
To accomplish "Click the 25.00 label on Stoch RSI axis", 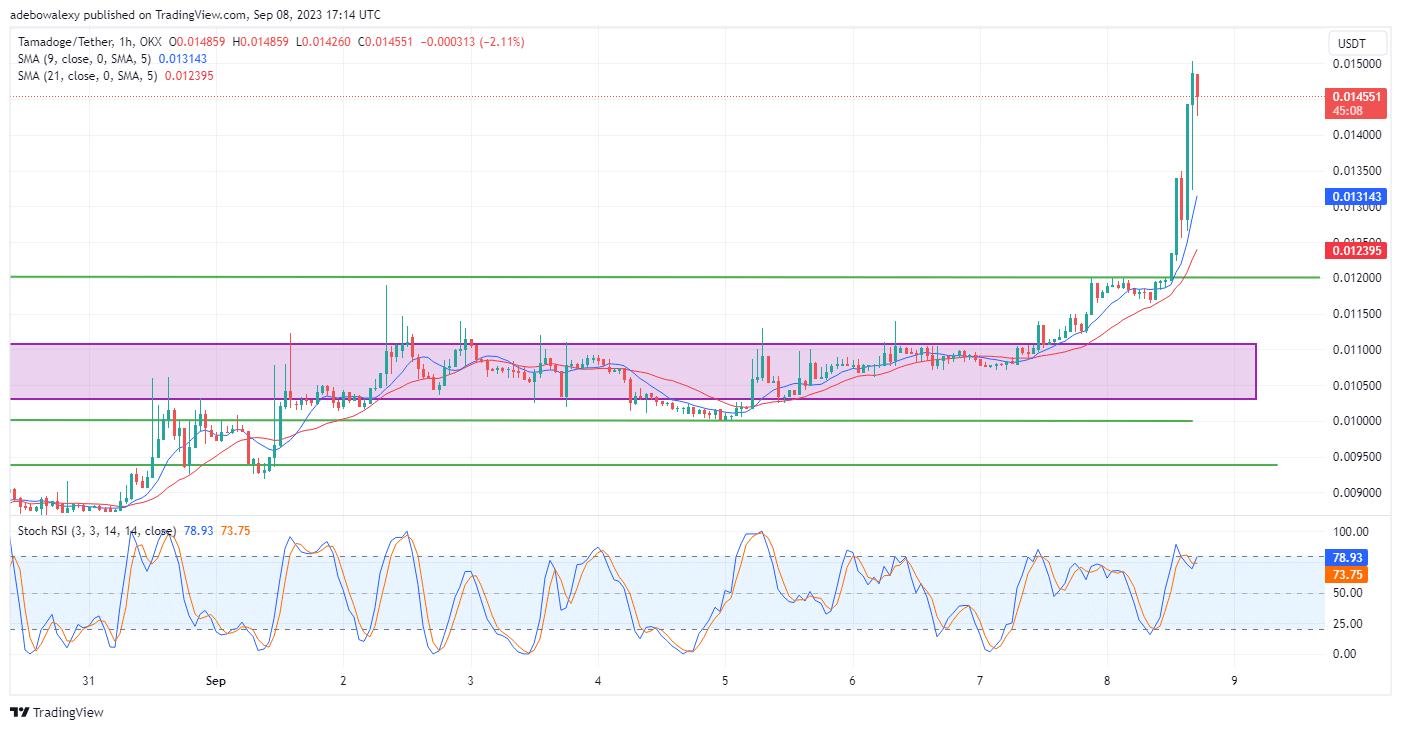I will (1349, 623).
